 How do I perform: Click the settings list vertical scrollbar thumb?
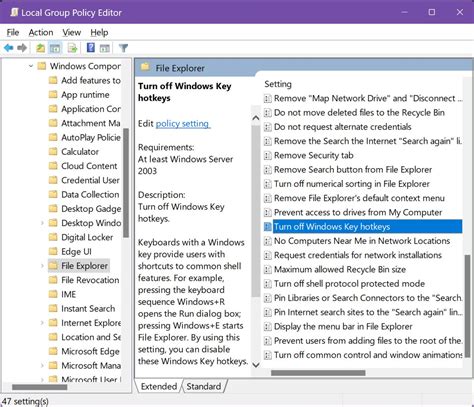pos(467,307)
